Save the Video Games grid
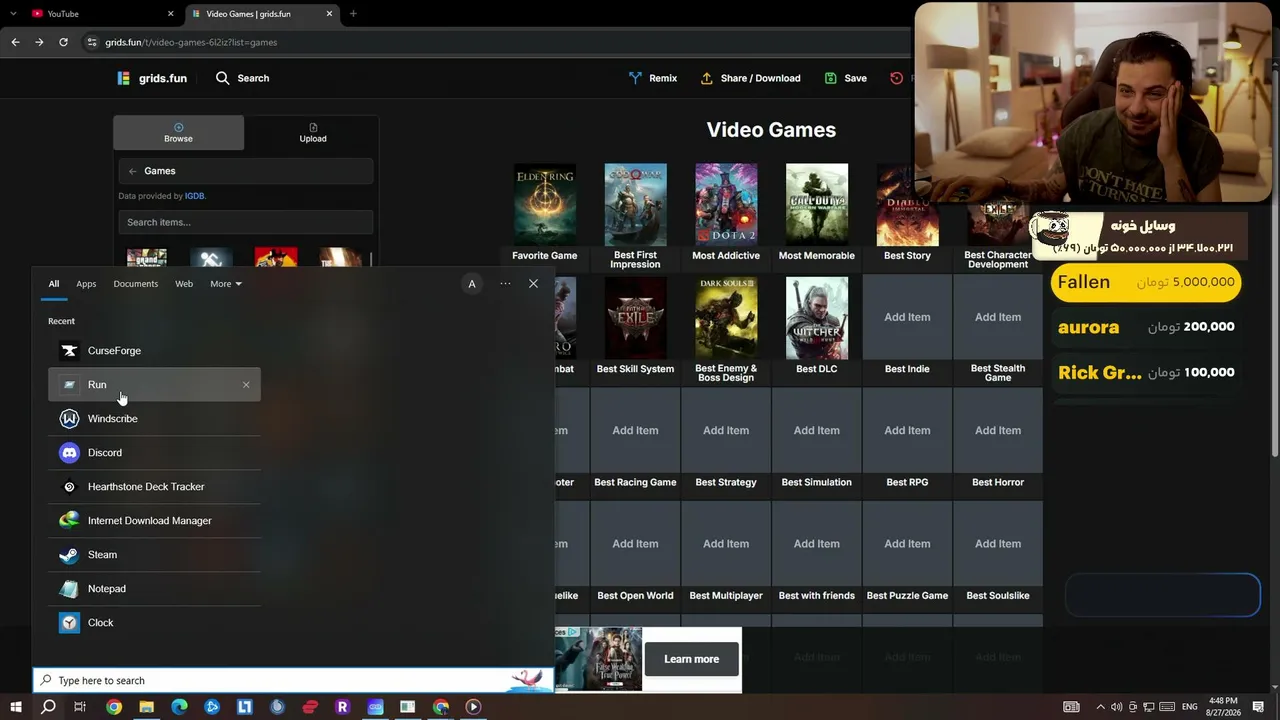Screen dimensions: 1280x720 click(x=846, y=78)
